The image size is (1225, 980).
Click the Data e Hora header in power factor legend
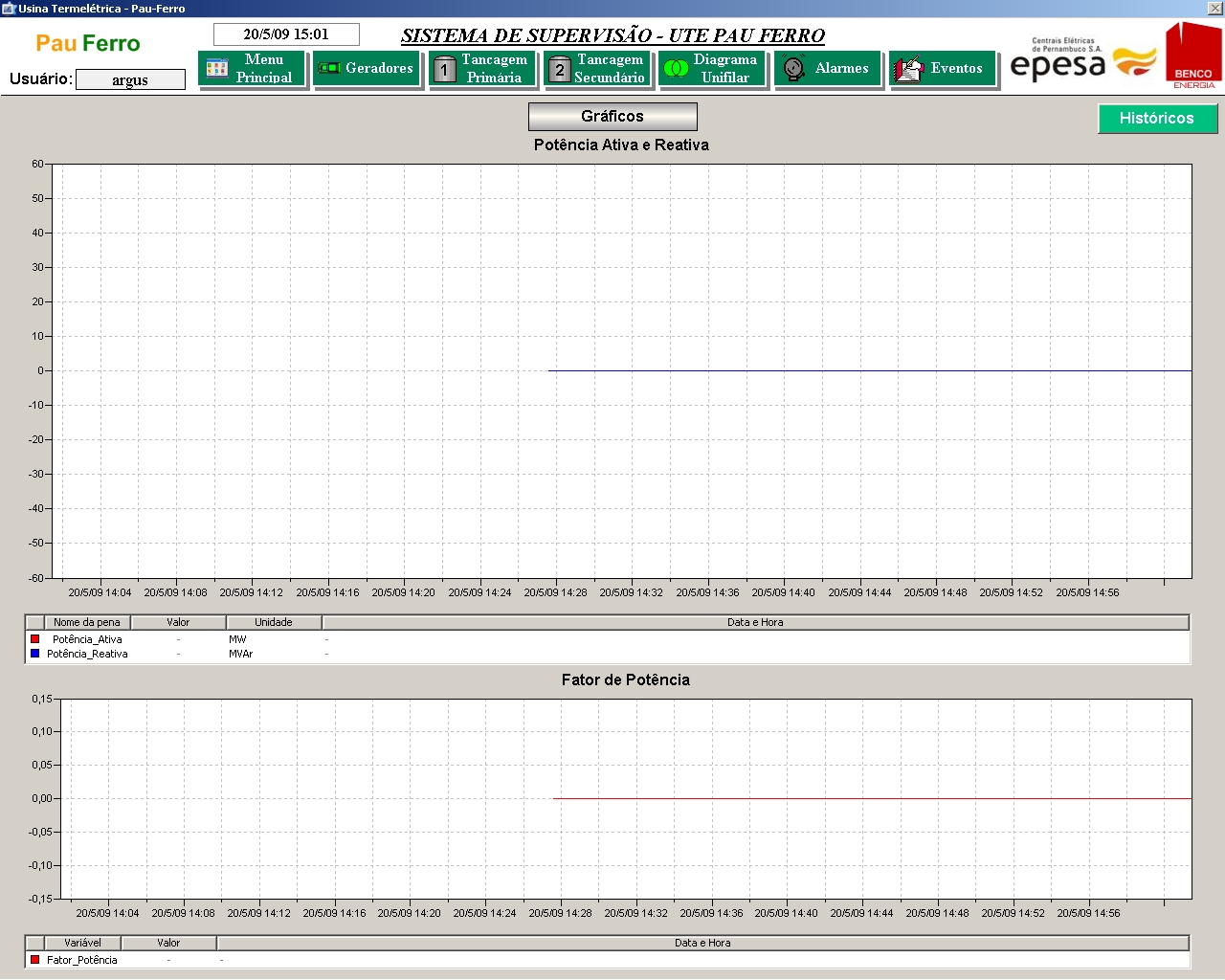point(702,943)
